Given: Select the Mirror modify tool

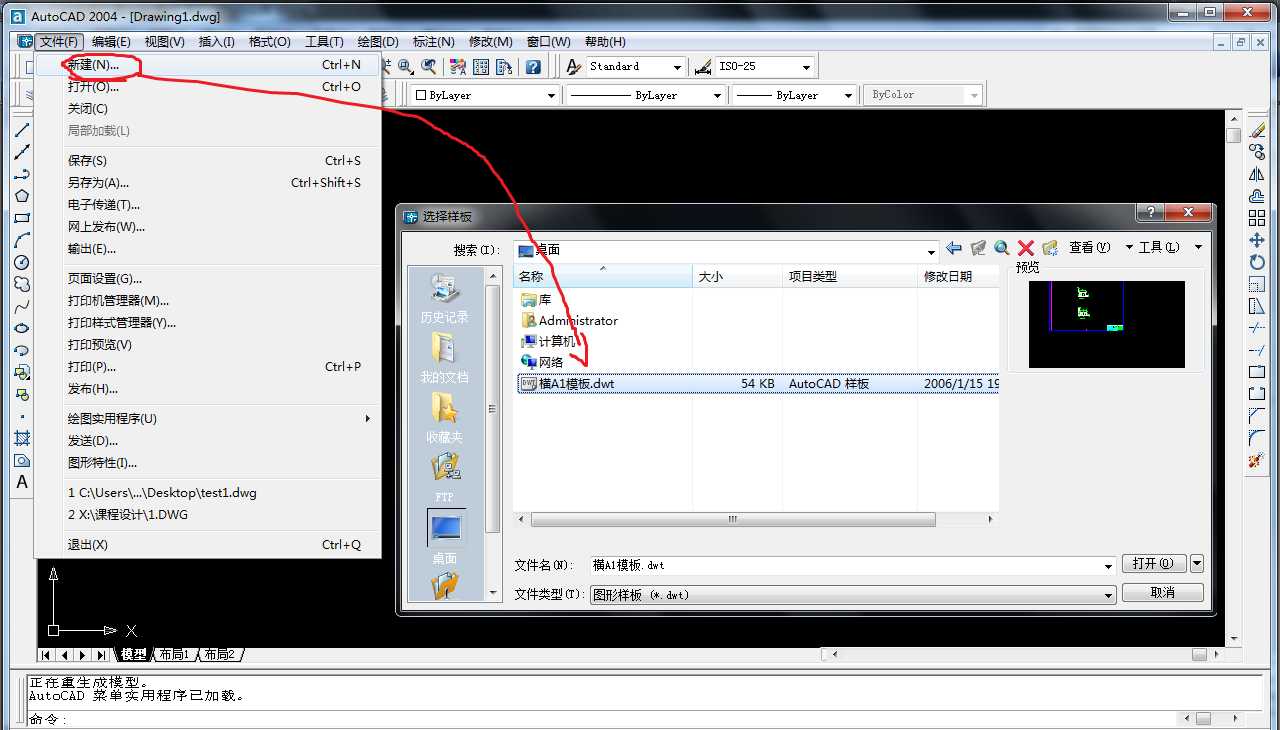Looking at the screenshot, I should (1257, 174).
